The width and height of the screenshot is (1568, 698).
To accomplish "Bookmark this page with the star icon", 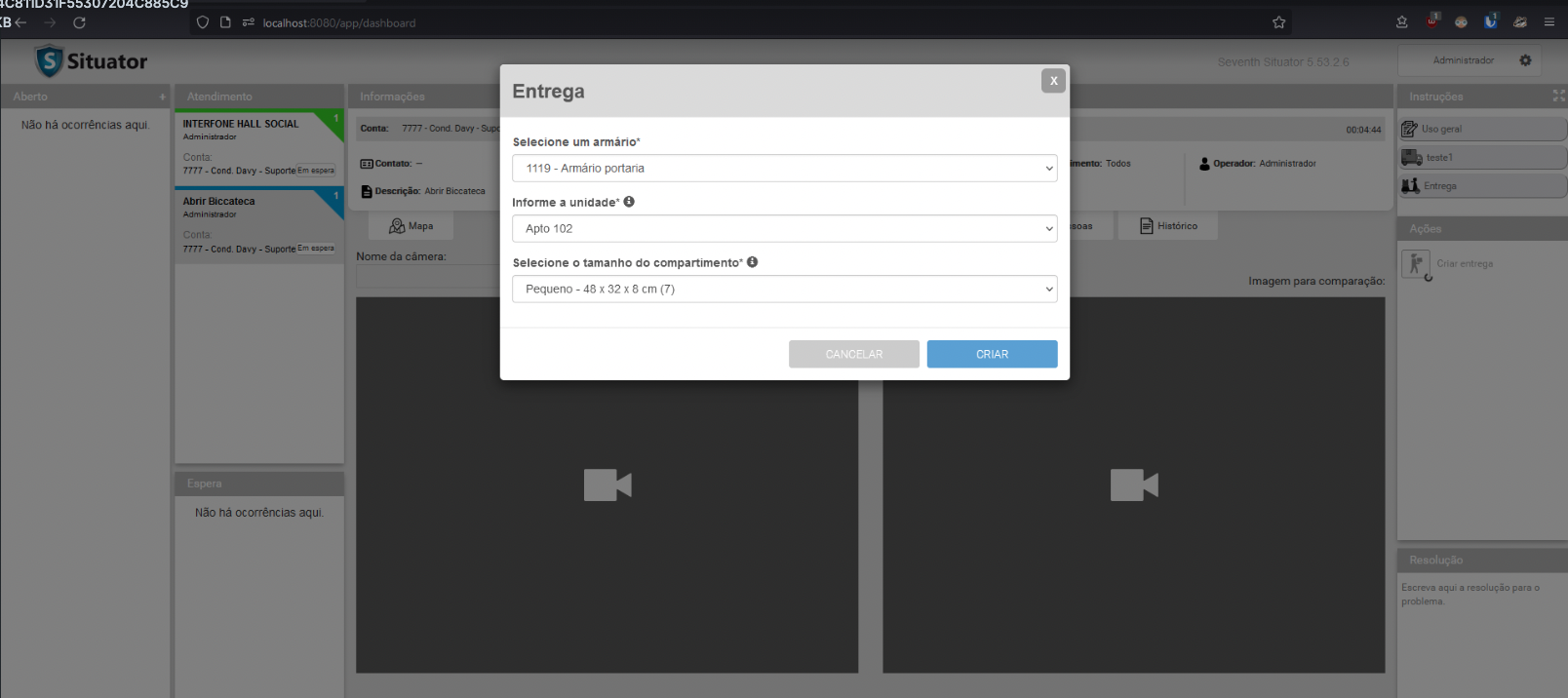I will [x=1278, y=22].
